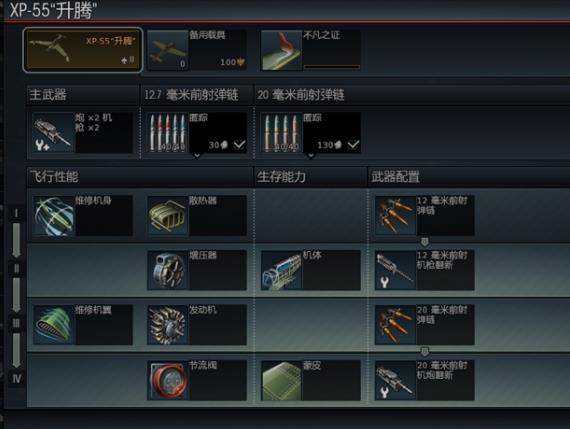Select 12毫米前射机枪翻新 new guns module
The width and height of the screenshot is (570, 429).
tap(424, 270)
